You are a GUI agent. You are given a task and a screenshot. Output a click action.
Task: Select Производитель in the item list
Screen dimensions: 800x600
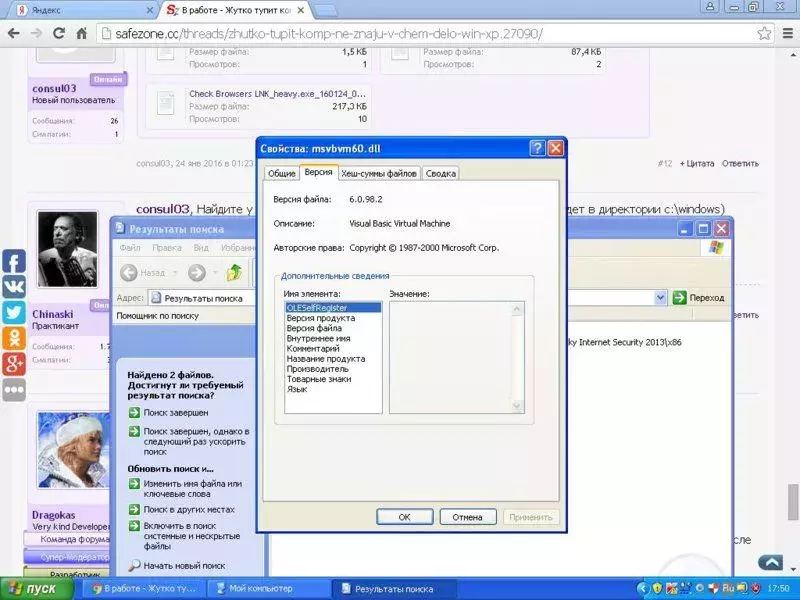point(333,368)
